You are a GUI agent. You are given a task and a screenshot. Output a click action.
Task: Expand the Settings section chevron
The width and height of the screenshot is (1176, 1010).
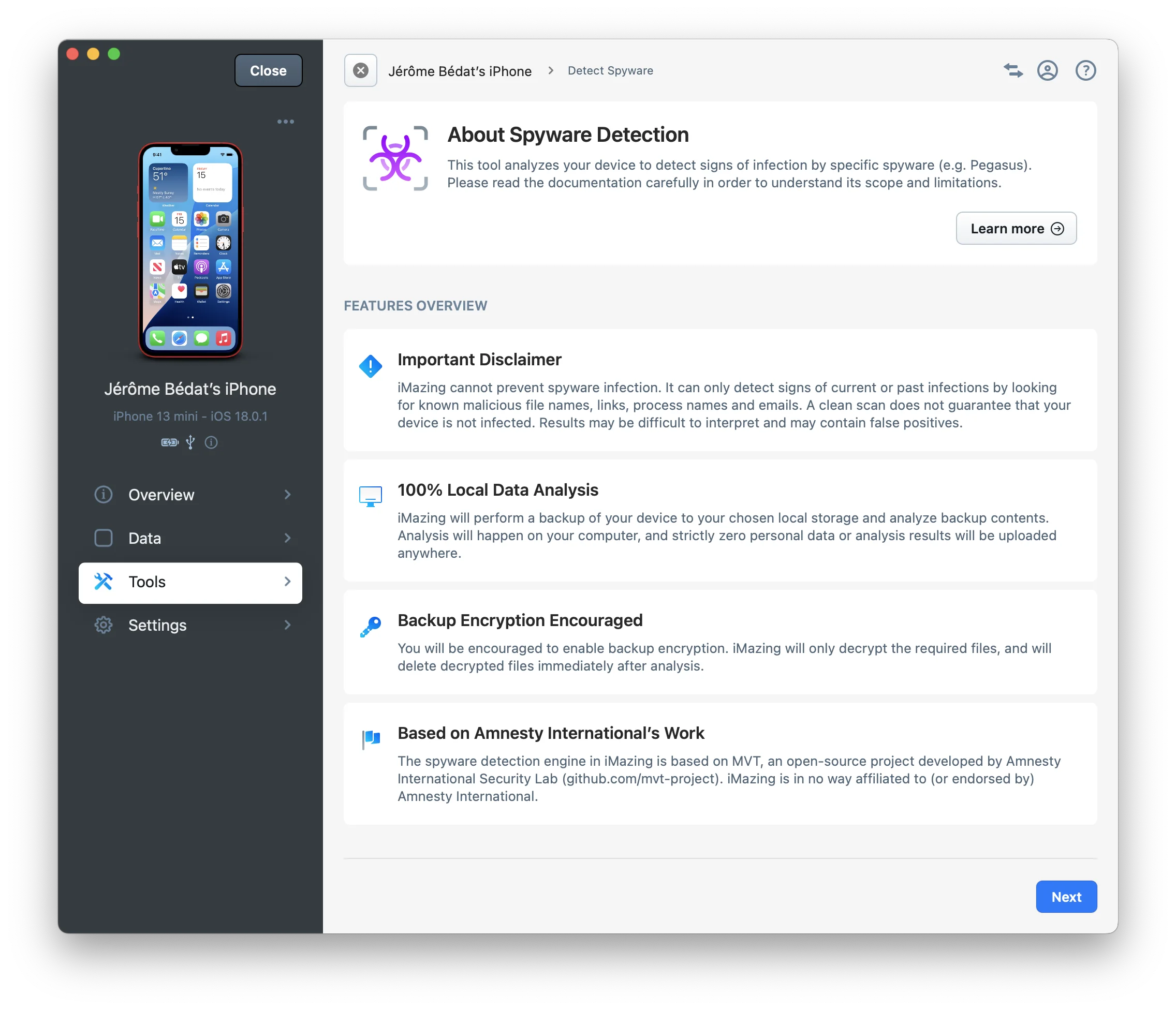pyautogui.click(x=287, y=625)
